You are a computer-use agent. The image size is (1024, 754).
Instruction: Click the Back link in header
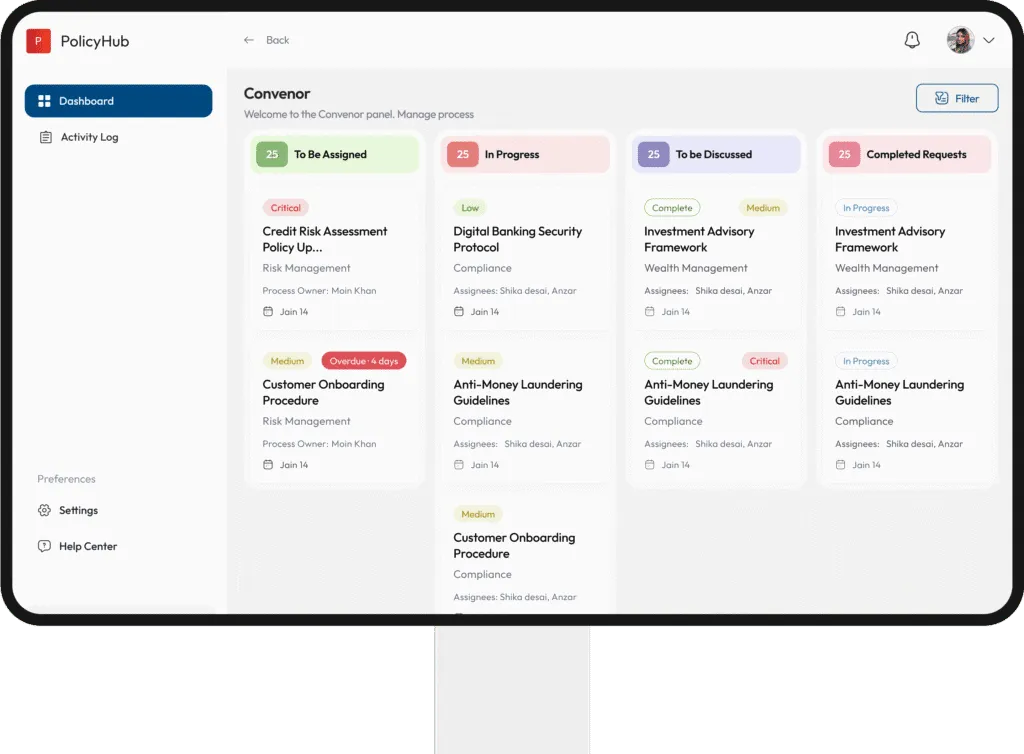point(277,40)
